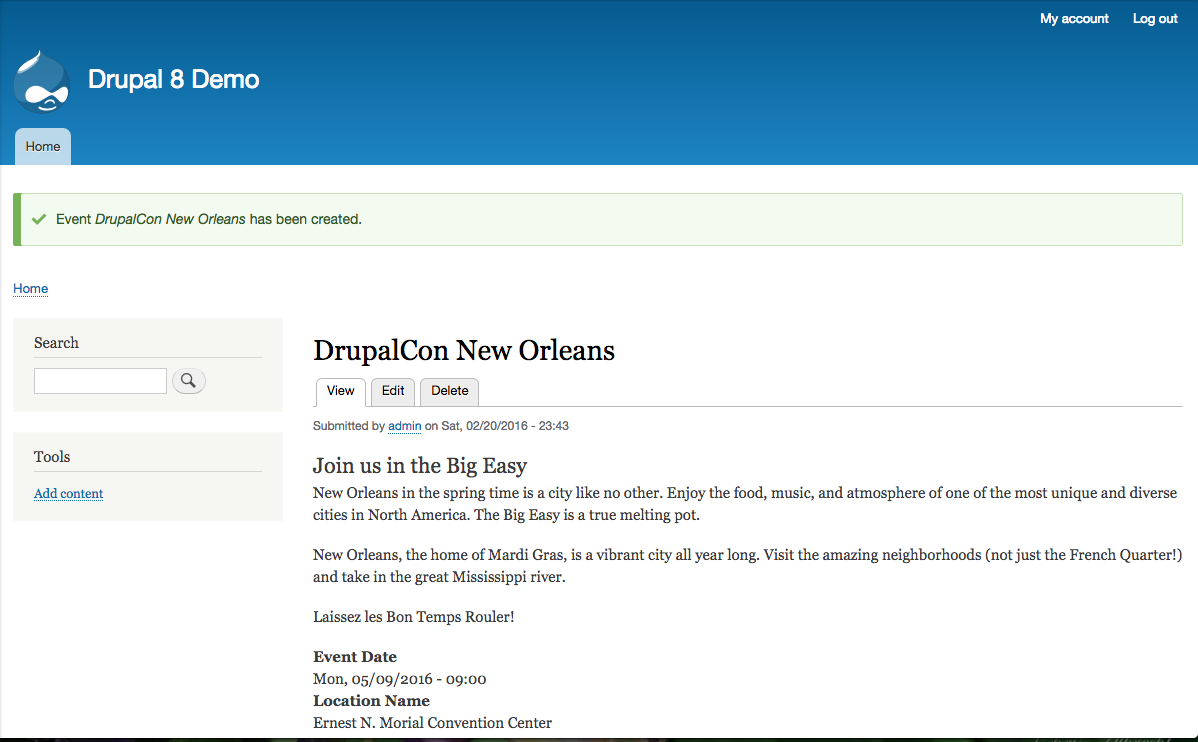
Task: Click the search magnifier button
Action: [x=189, y=381]
